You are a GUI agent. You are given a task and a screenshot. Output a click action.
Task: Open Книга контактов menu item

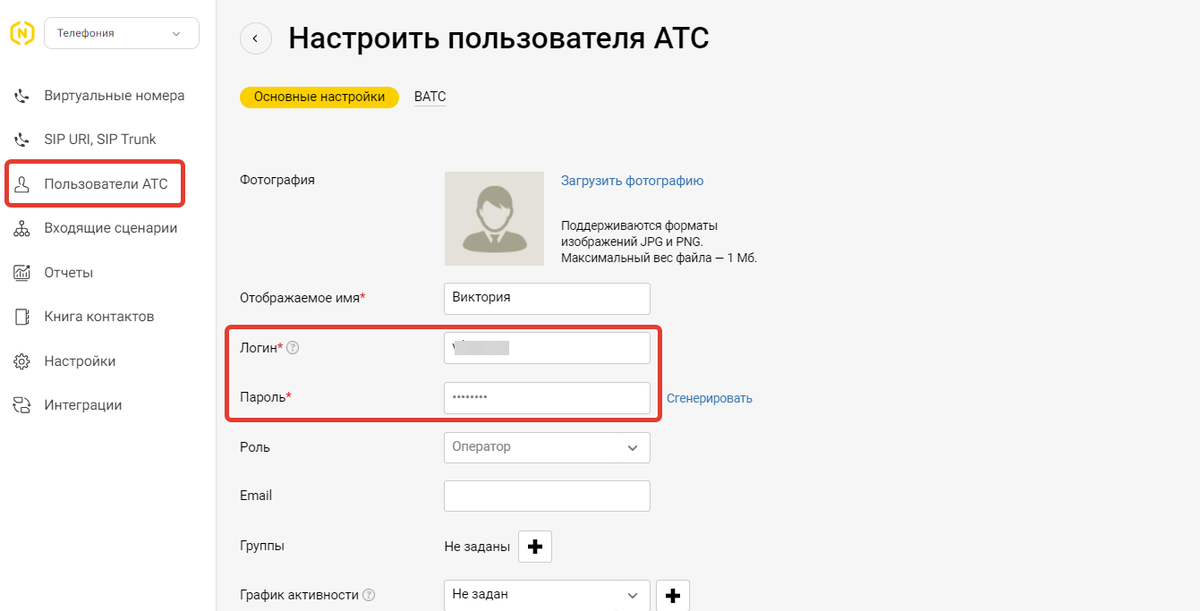pos(99,316)
